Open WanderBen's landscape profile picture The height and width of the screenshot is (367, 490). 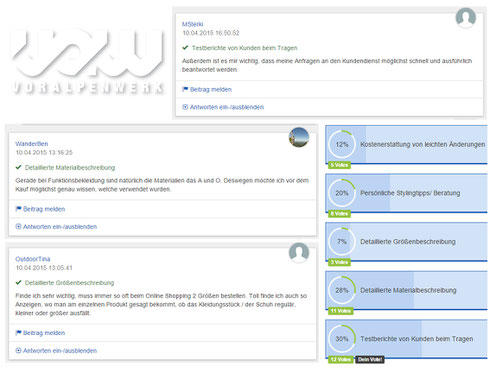299,137
